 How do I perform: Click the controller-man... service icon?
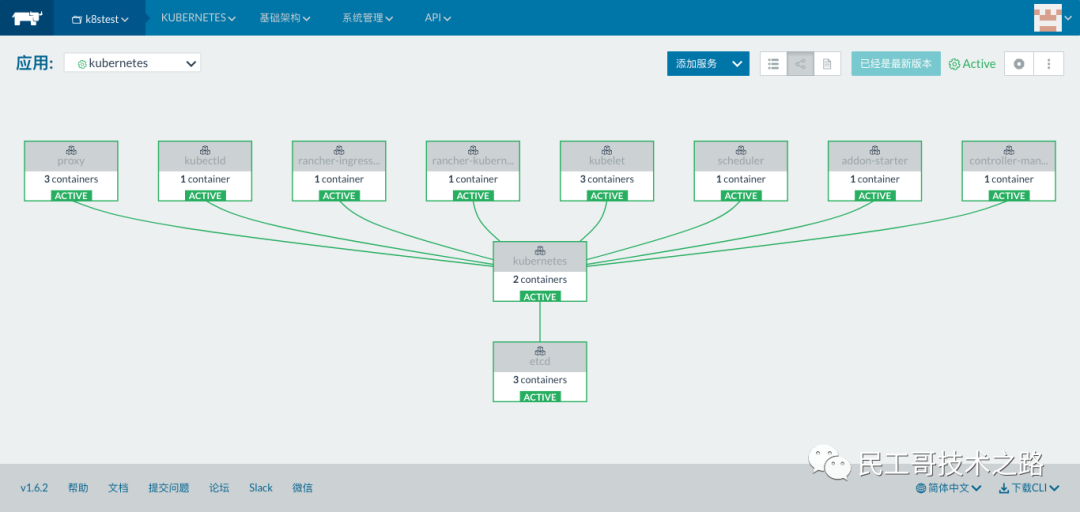(1008, 150)
